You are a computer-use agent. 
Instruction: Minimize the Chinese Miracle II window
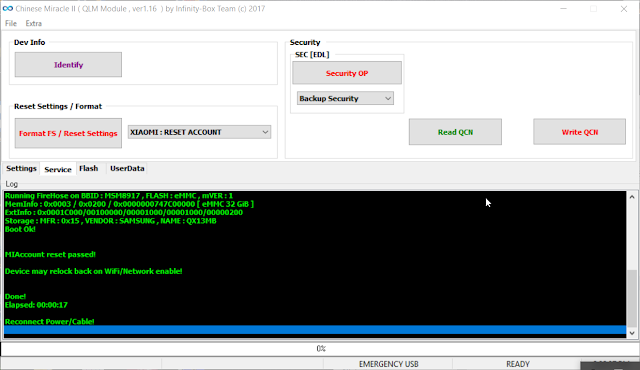[x=563, y=9]
